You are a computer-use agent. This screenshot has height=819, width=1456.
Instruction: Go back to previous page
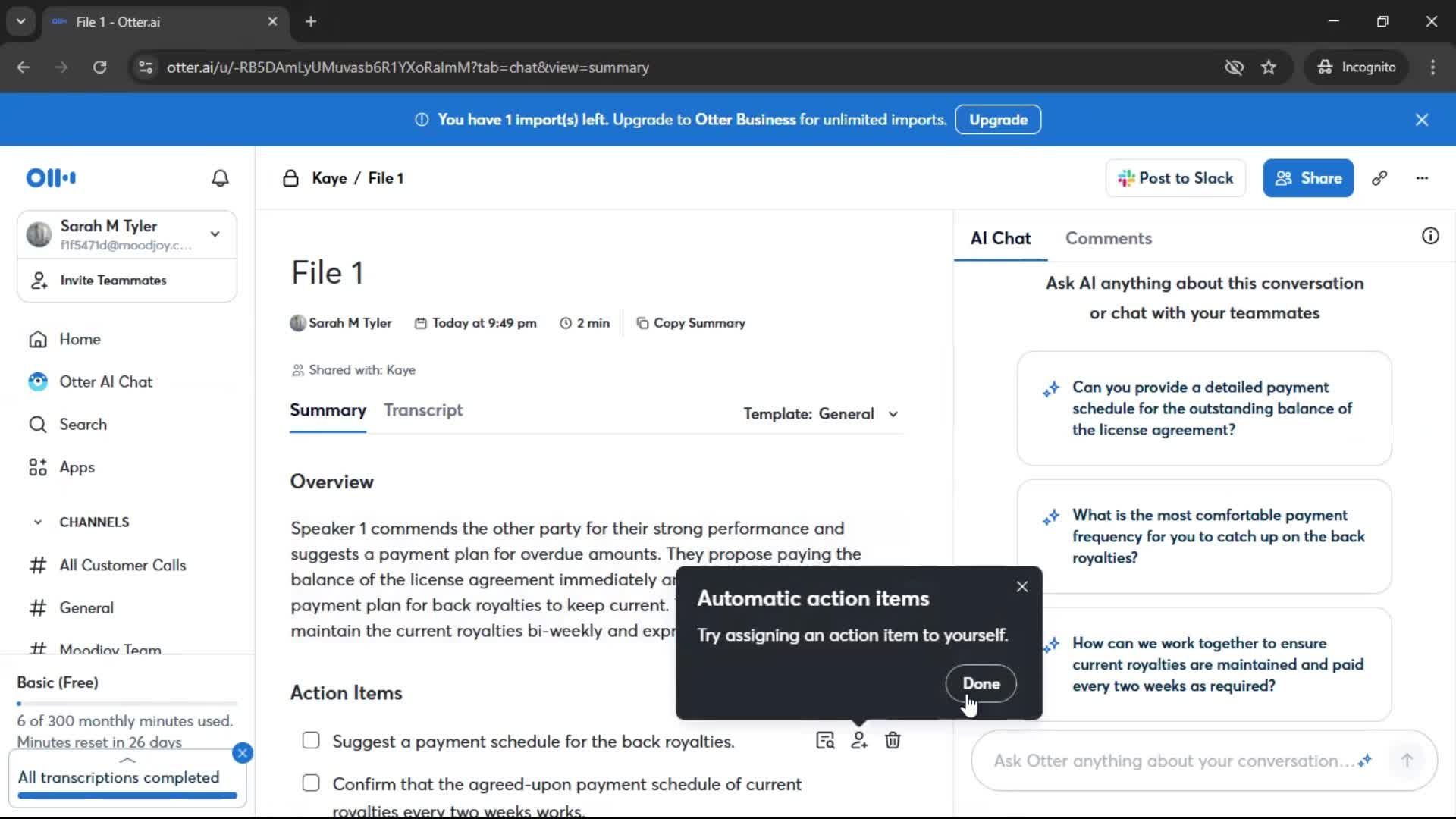coord(24,67)
